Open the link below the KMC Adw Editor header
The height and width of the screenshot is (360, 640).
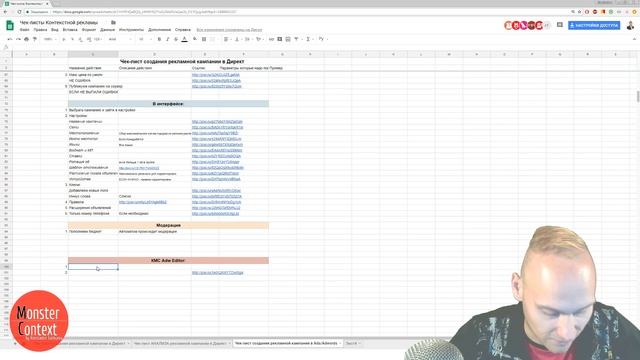point(218,273)
